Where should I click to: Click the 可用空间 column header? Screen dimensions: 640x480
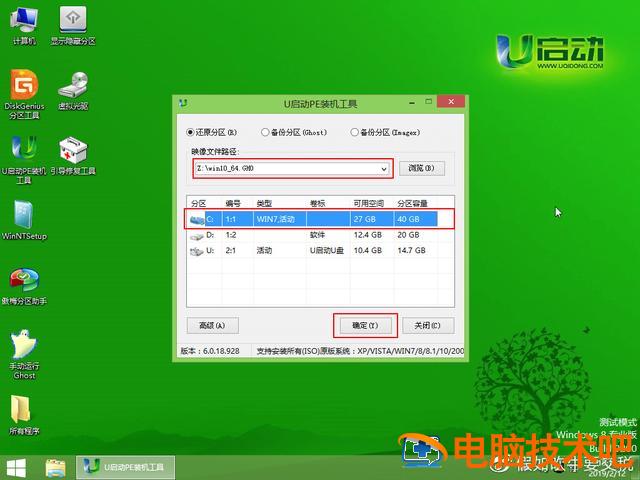coord(369,203)
